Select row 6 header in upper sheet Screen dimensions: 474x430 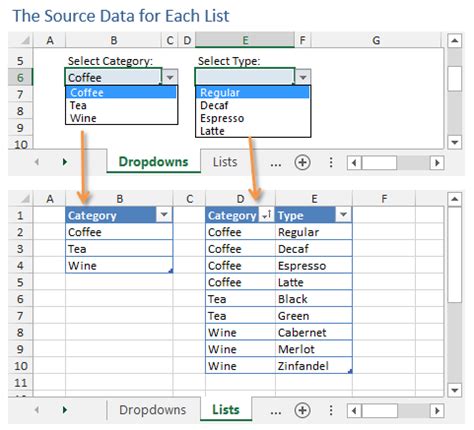[x=20, y=77]
